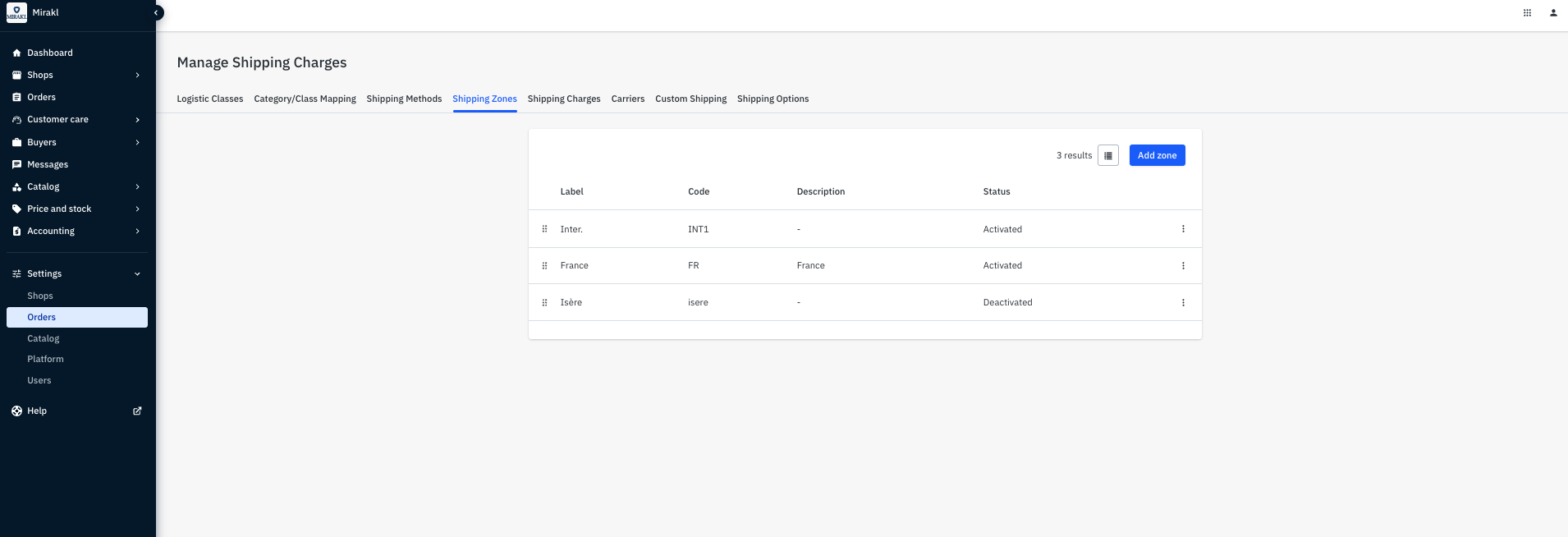The height and width of the screenshot is (537, 1568).
Task: Click the Dashboard home icon in sidebar
Action: click(16, 53)
